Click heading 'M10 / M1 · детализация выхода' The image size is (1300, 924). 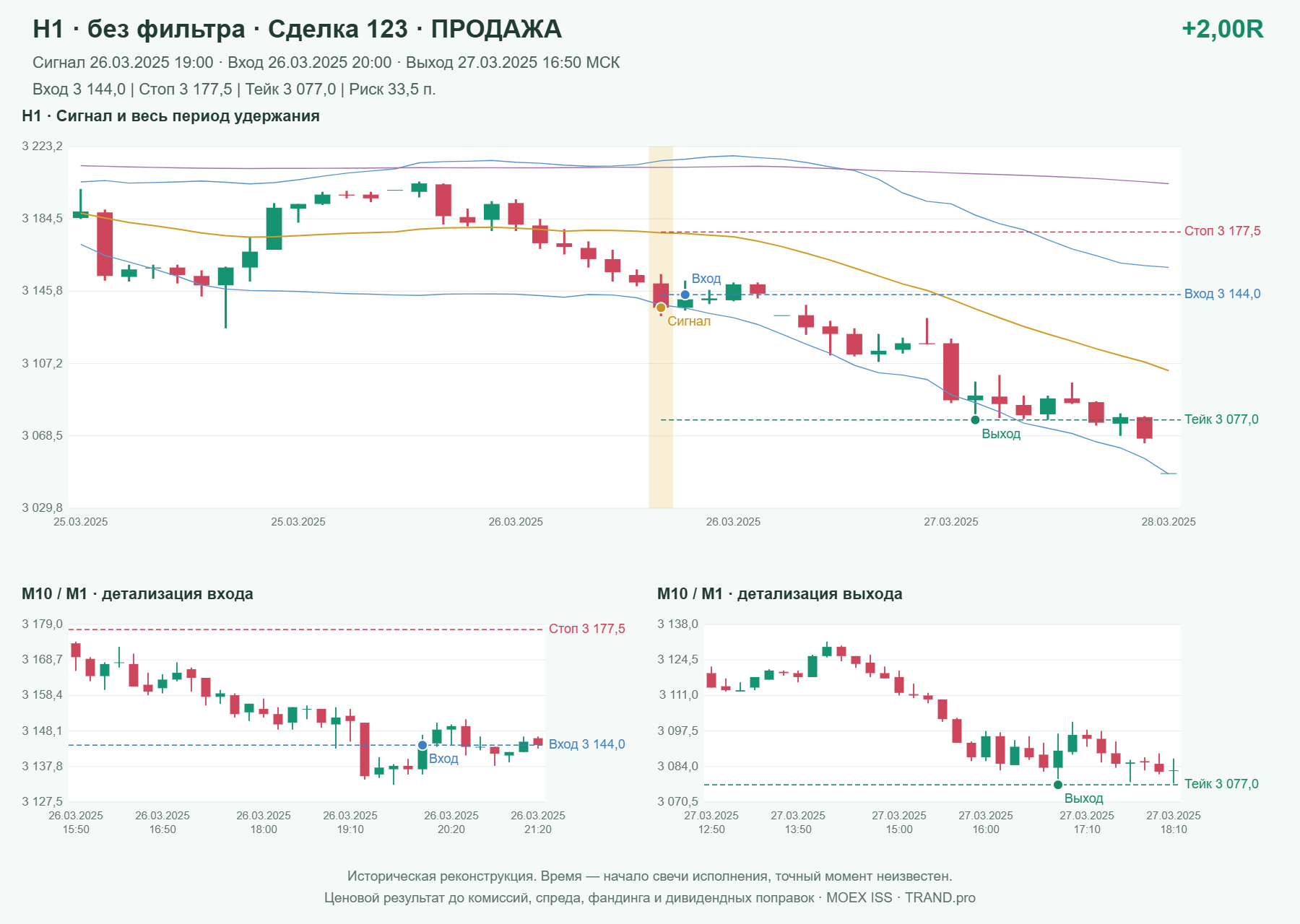point(779,594)
